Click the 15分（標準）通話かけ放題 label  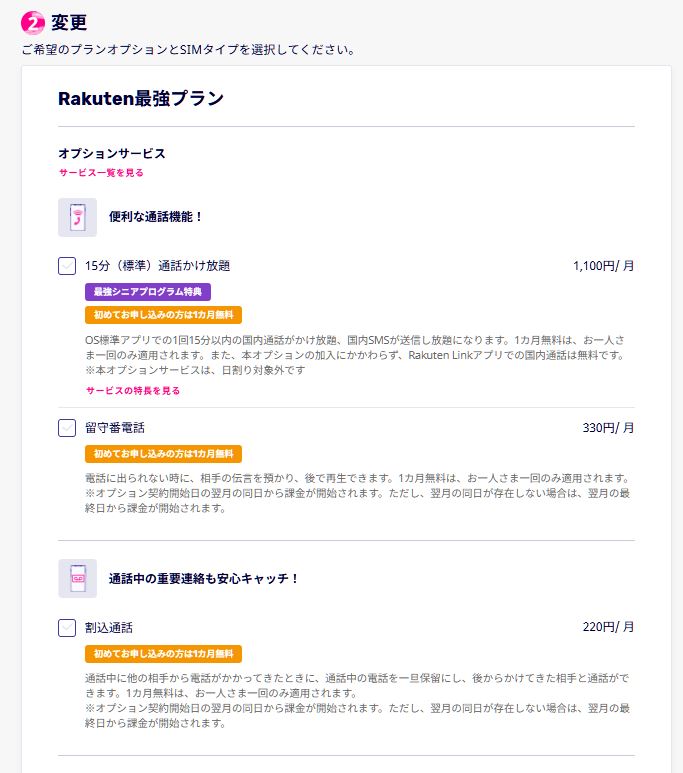point(157,266)
